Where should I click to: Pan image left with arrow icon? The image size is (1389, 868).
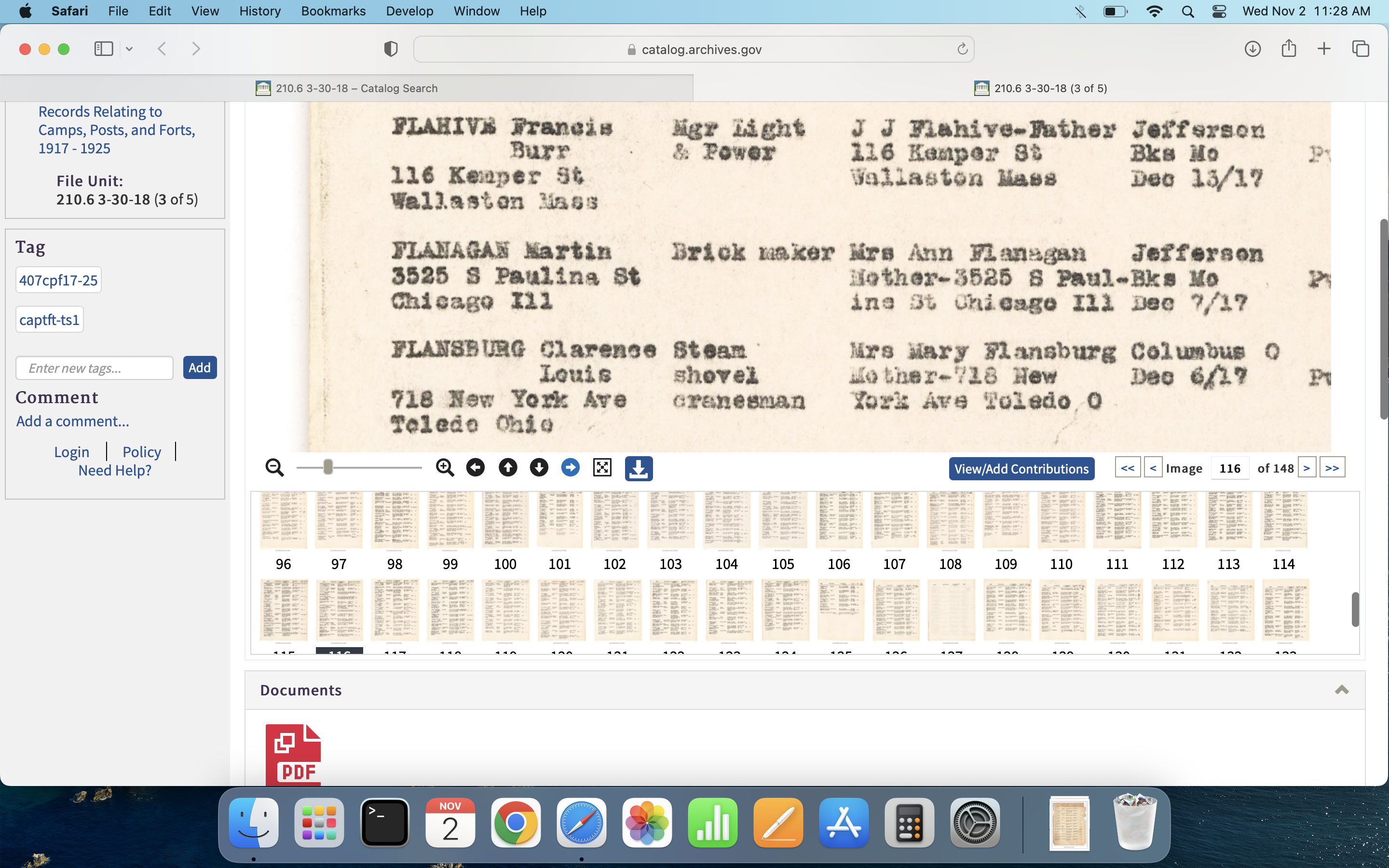coord(475,468)
